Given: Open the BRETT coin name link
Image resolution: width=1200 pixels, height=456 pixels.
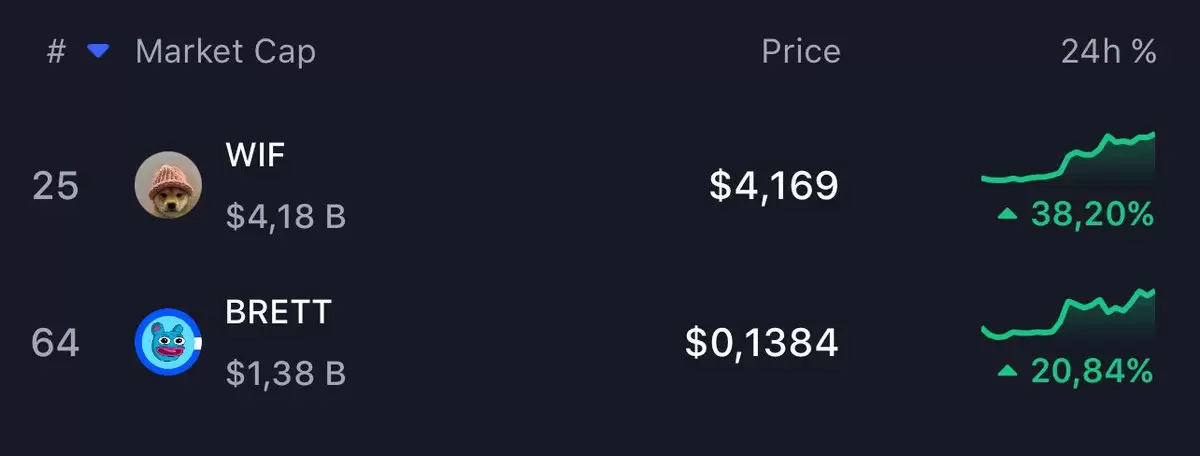Looking at the screenshot, I should (278, 312).
